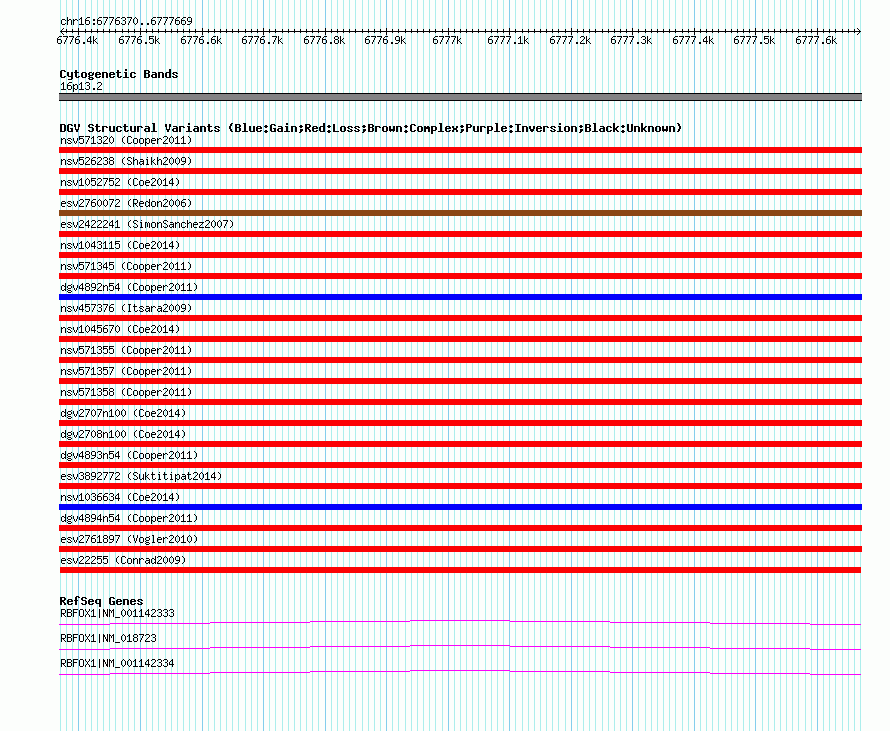Screen dimensions: 890x731
Task: Open variant nsv571355 (Cooper2011)
Action: pyautogui.click(x=126, y=350)
